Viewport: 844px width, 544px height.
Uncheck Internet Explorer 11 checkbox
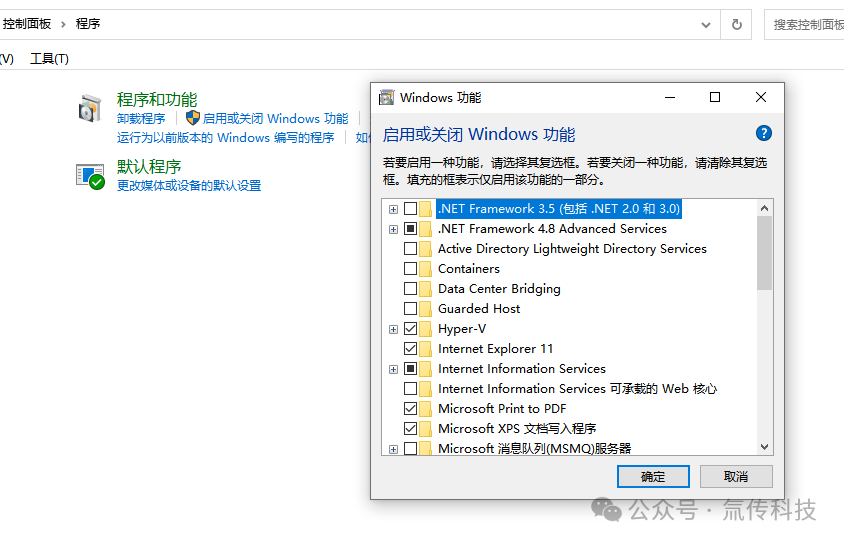[x=410, y=349]
